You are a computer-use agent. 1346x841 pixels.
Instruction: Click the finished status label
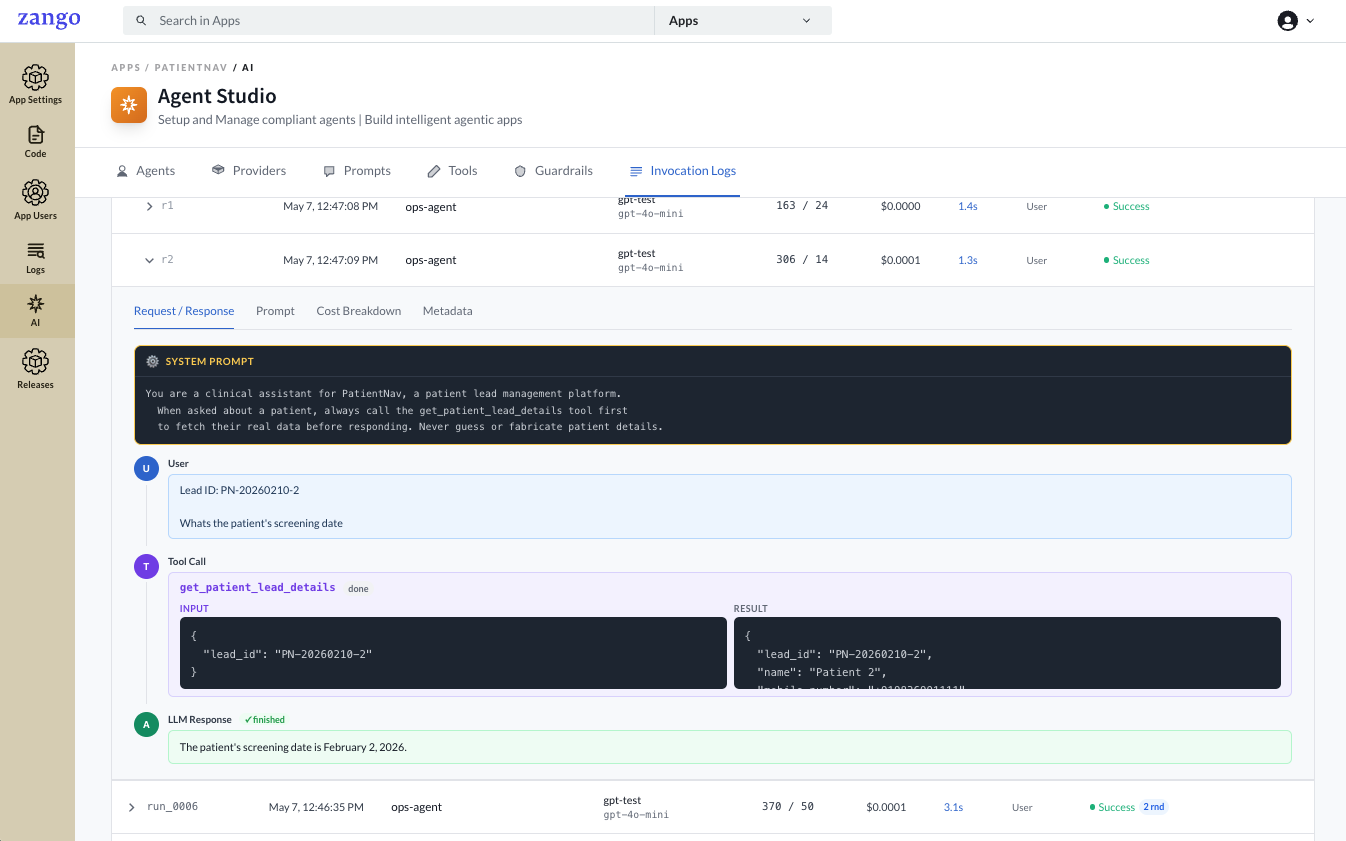click(x=265, y=720)
